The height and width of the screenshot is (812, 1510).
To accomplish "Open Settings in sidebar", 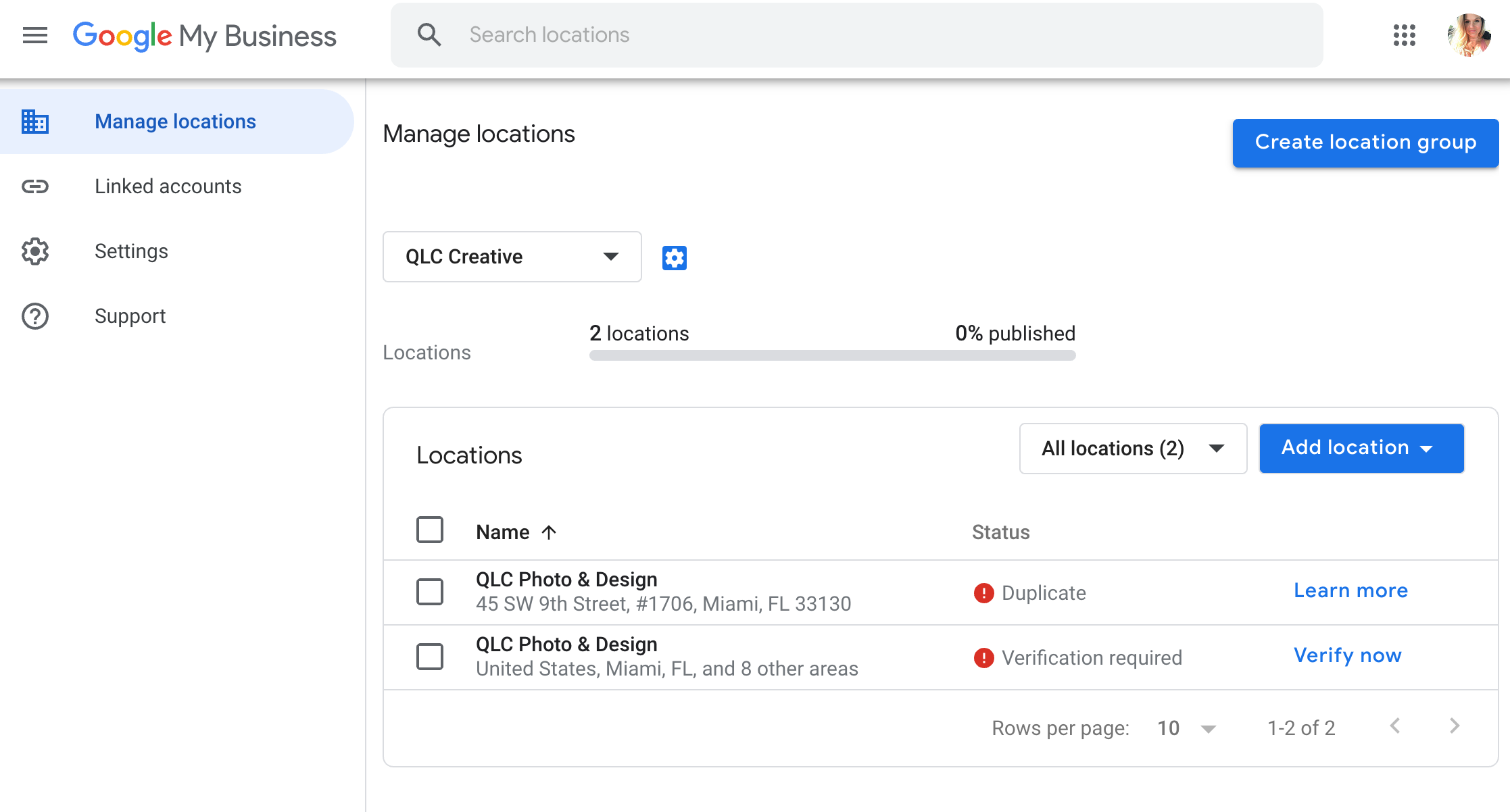I will (176, 251).
